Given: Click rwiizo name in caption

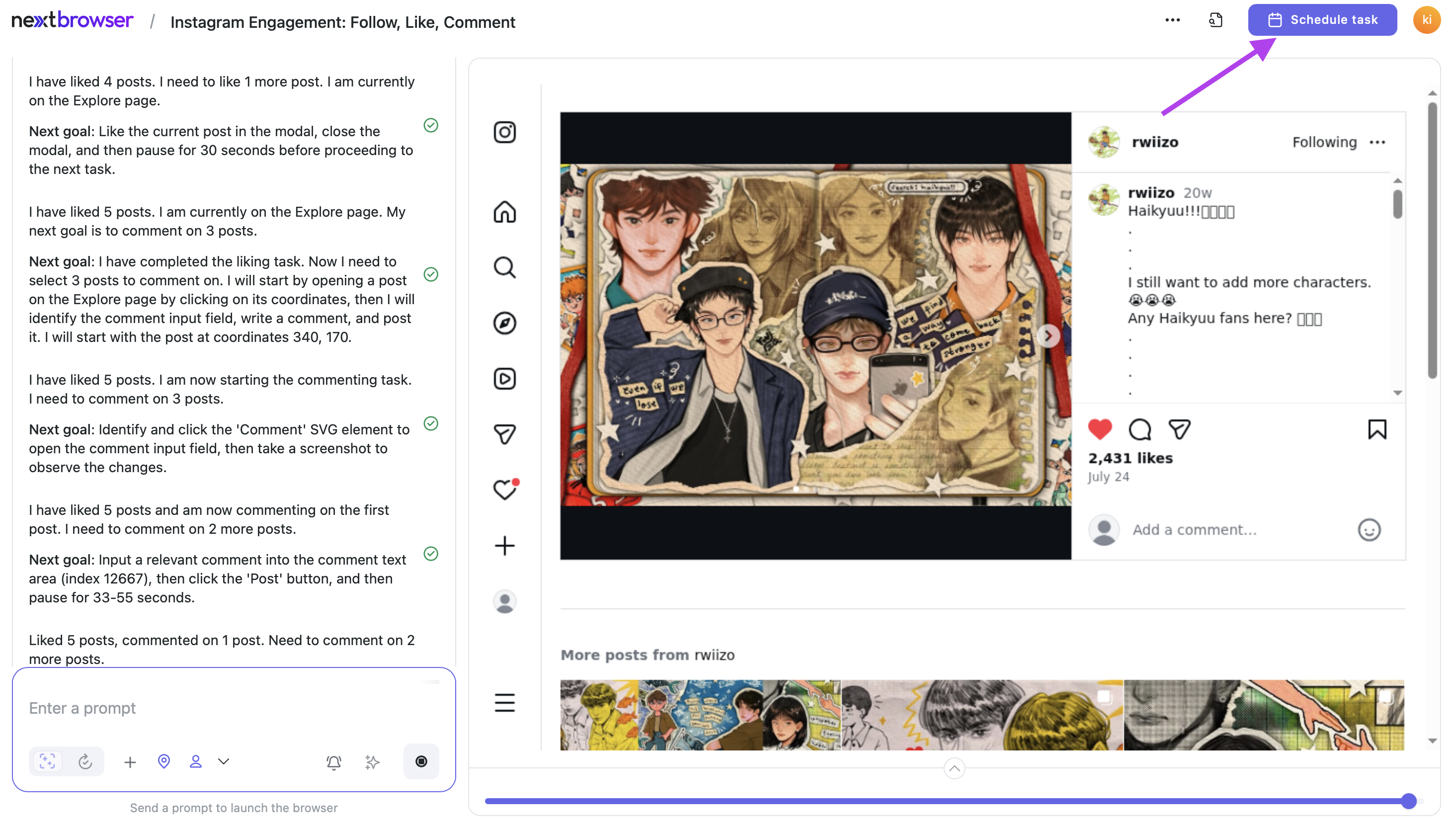Looking at the screenshot, I should pos(1151,193).
